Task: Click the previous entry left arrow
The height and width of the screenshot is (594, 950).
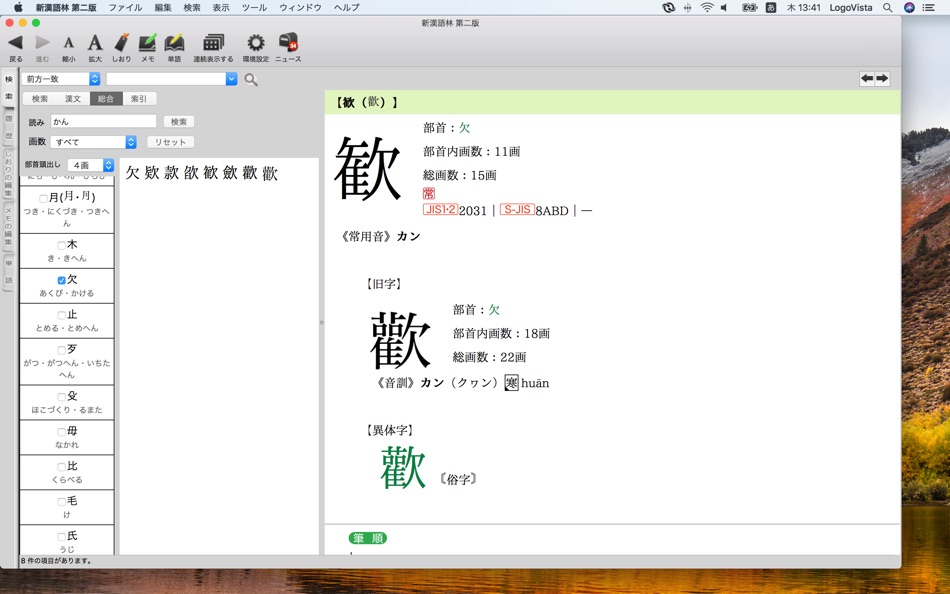Action: [x=867, y=78]
